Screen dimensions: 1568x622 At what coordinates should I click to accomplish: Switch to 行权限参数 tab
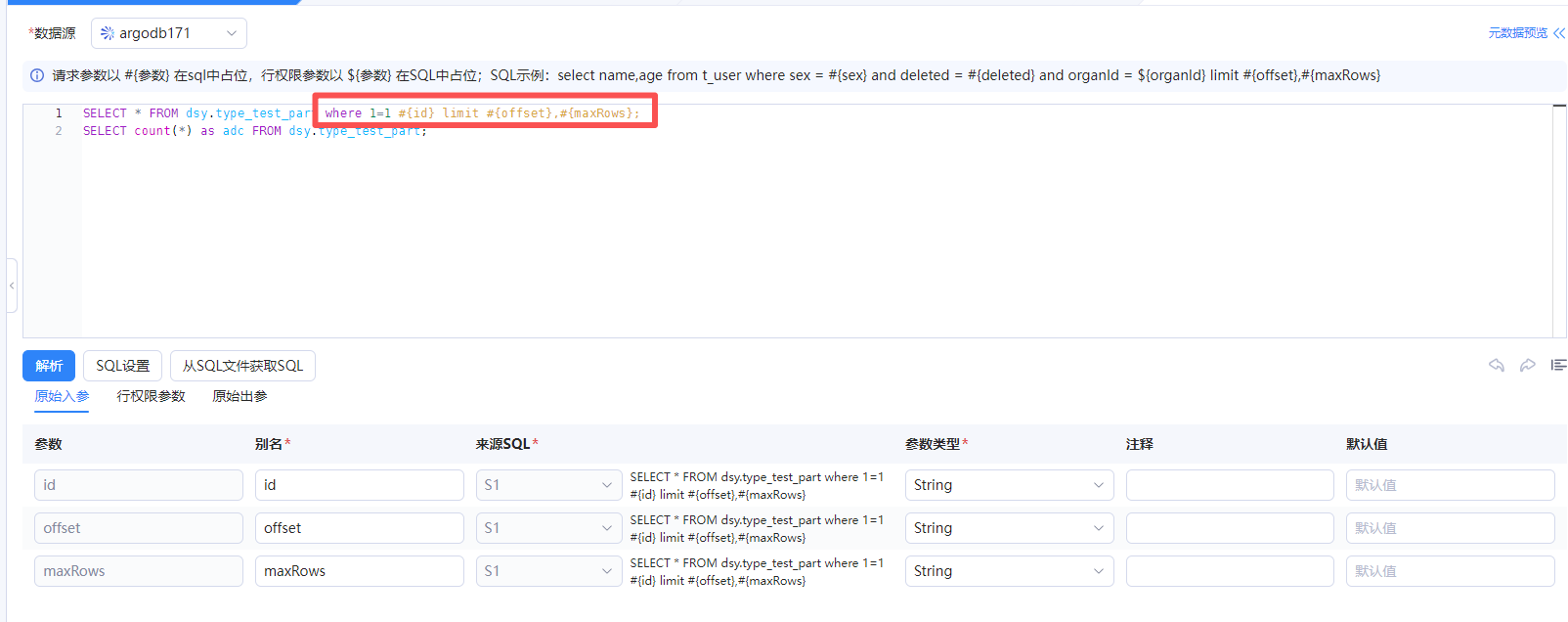point(151,396)
